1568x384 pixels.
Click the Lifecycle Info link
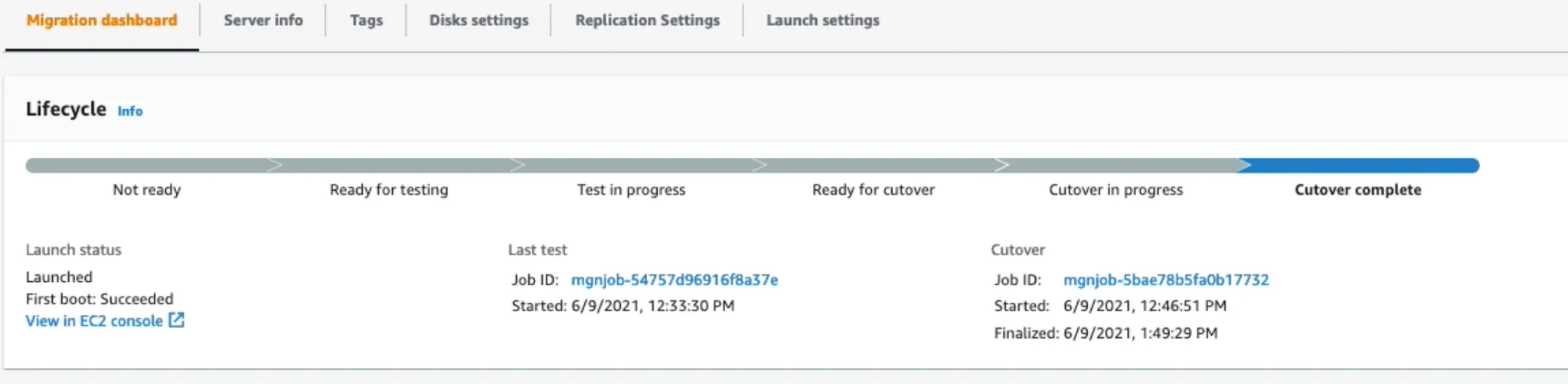130,111
